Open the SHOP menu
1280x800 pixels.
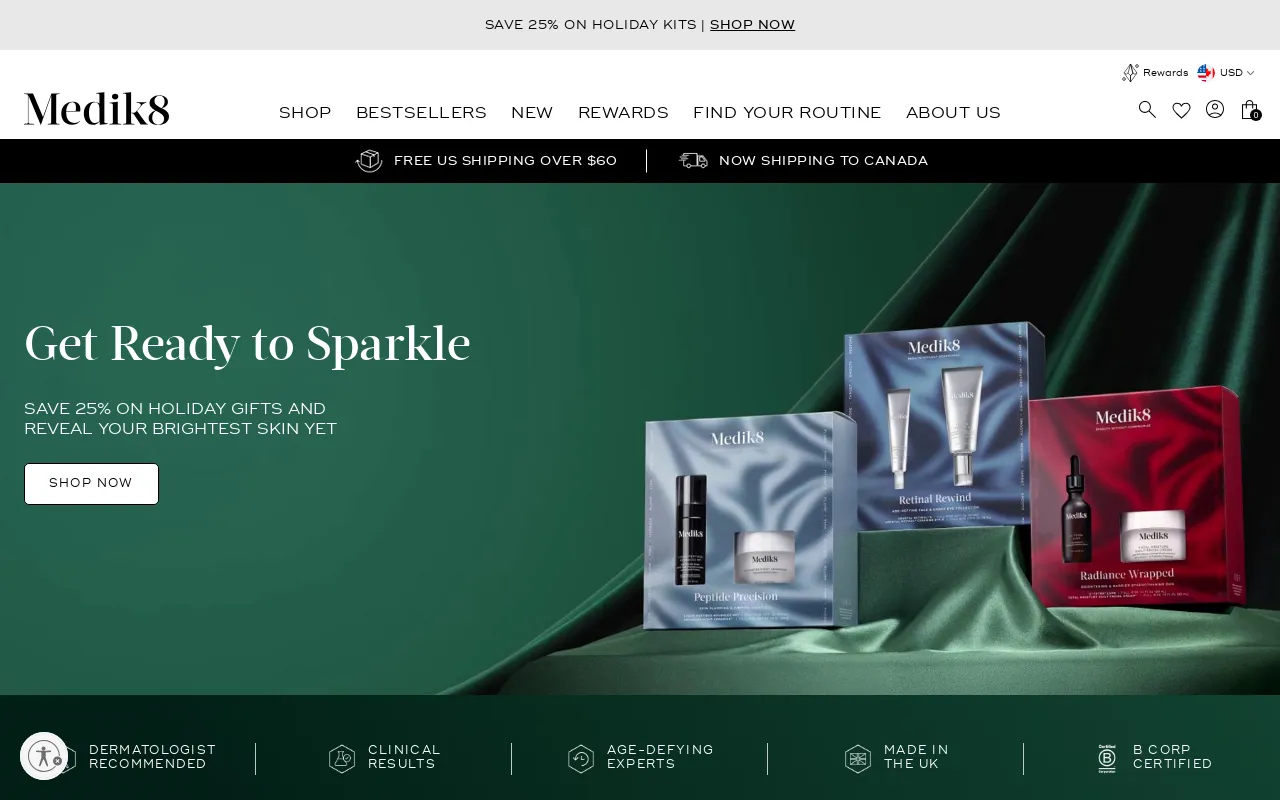click(x=305, y=113)
